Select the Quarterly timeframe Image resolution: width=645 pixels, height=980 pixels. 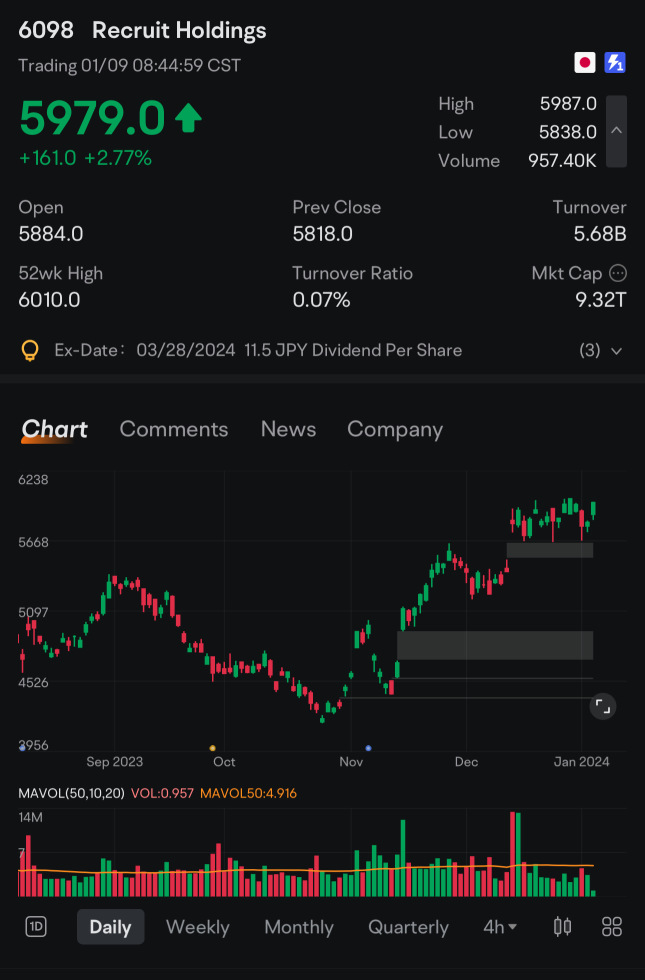point(408,927)
